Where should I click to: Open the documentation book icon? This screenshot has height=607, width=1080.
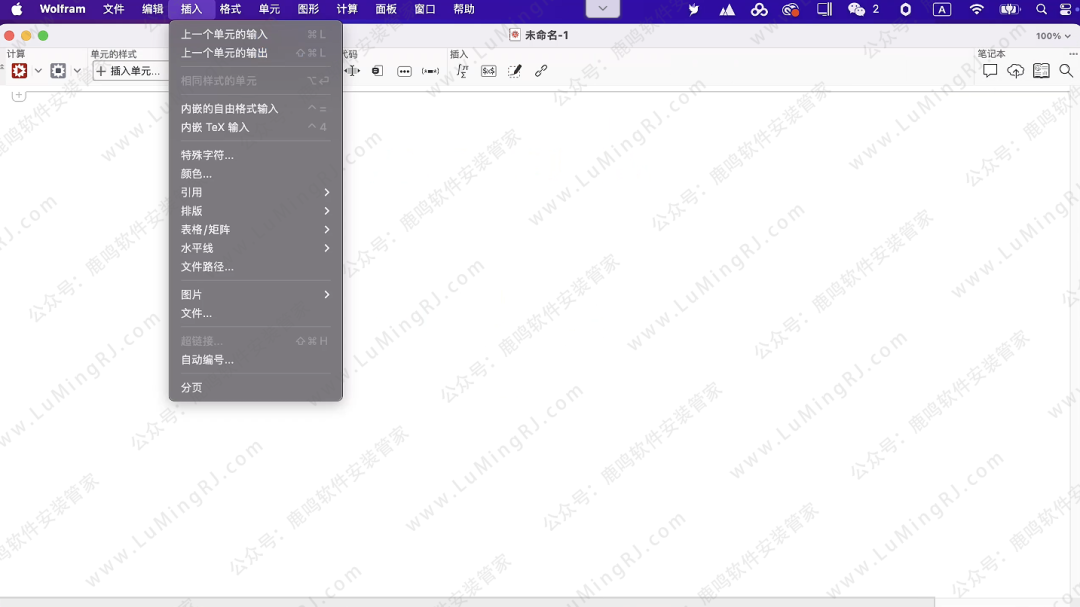click(x=1041, y=71)
